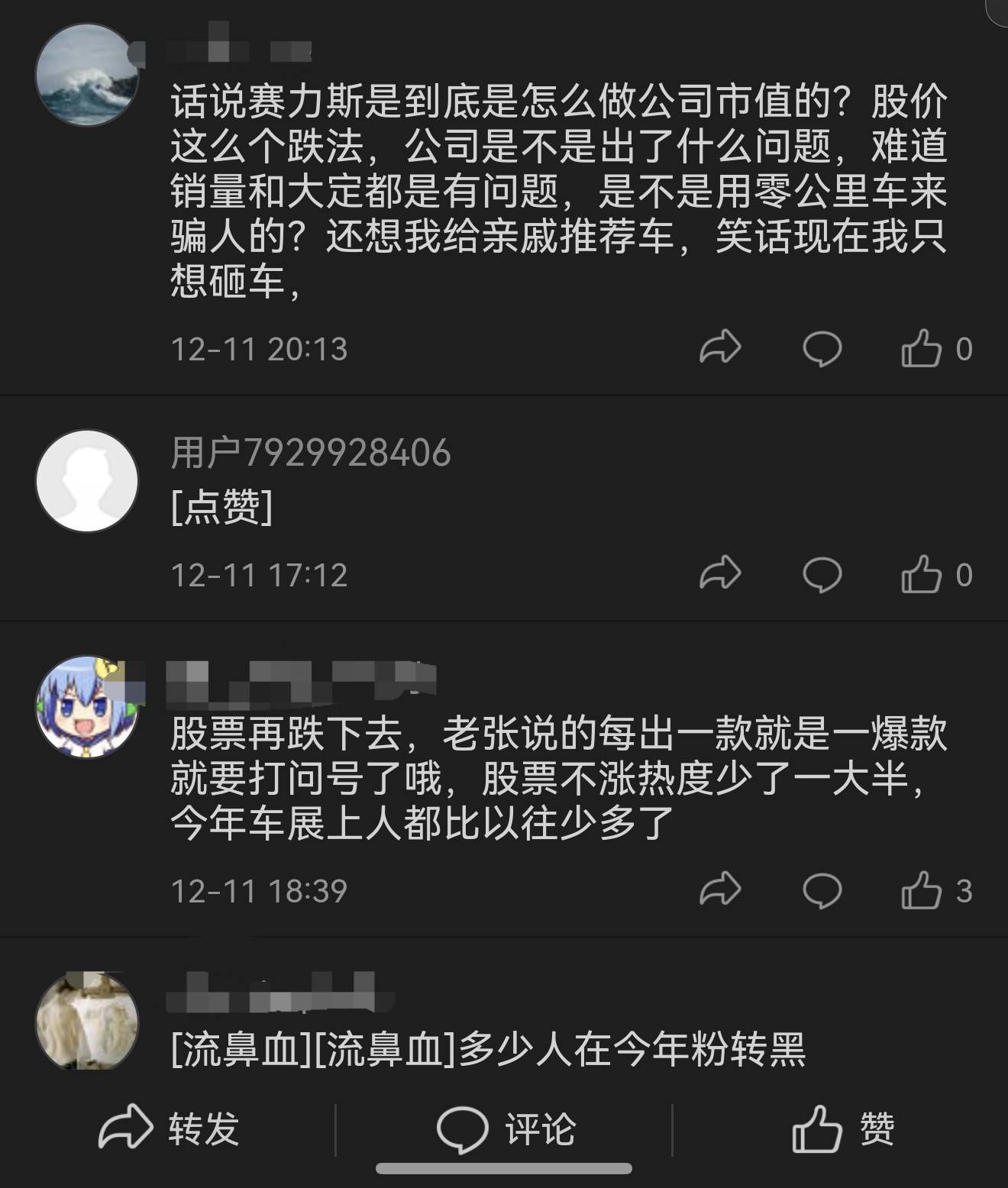Tap the 转发 button in bottom bar
Image resolution: width=1008 pixels, height=1188 pixels.
(169, 1128)
